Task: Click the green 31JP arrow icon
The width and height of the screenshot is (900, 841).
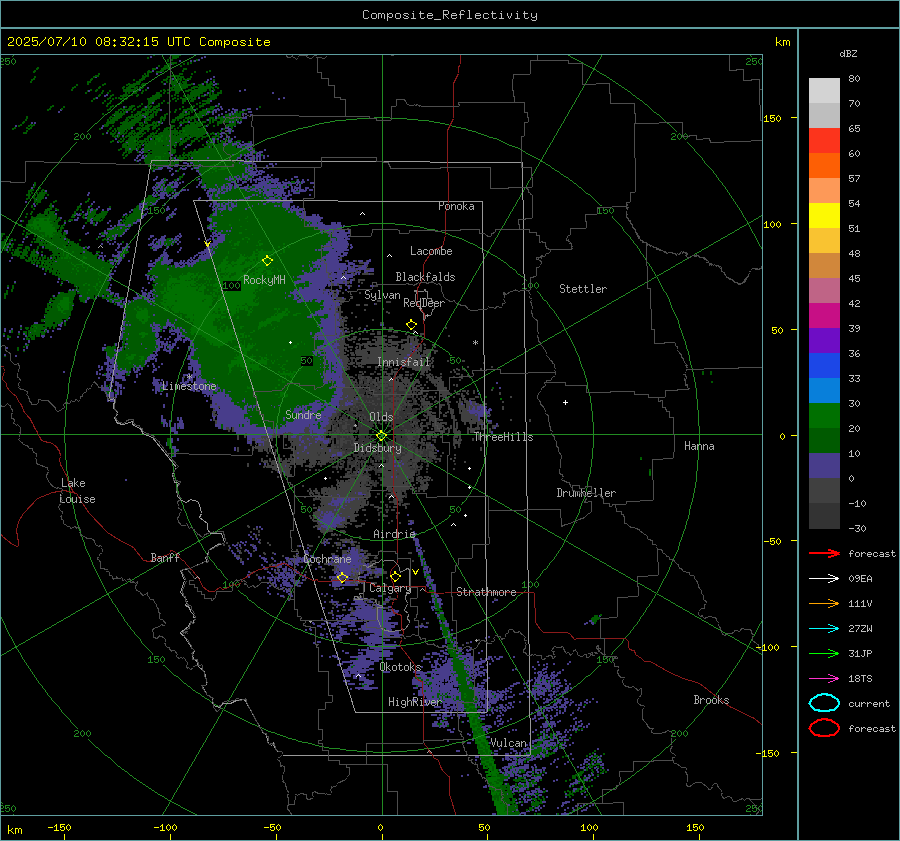Action: pos(824,653)
